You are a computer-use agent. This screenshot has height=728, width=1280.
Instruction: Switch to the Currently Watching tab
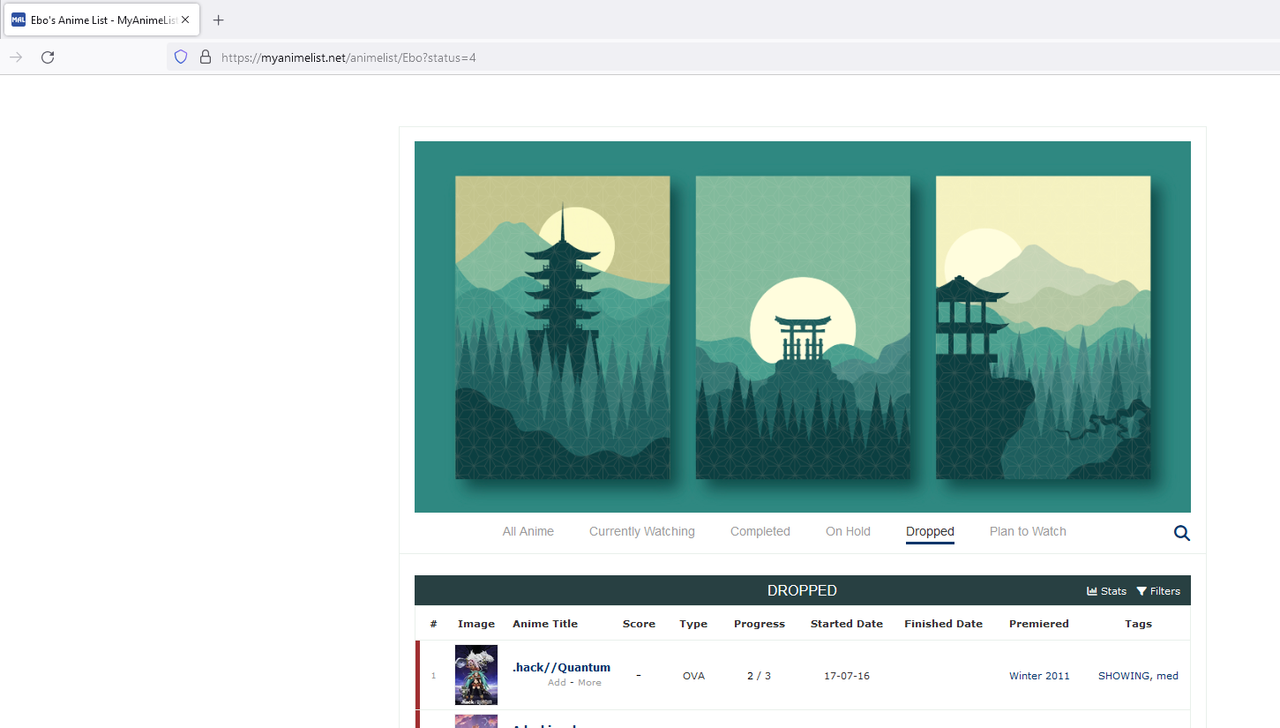(642, 532)
